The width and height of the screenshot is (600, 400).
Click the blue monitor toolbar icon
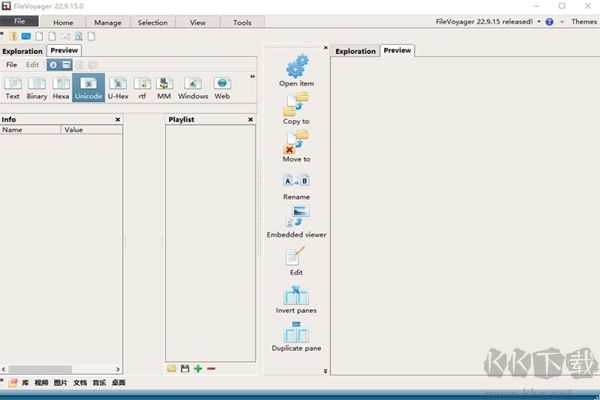tap(26, 36)
